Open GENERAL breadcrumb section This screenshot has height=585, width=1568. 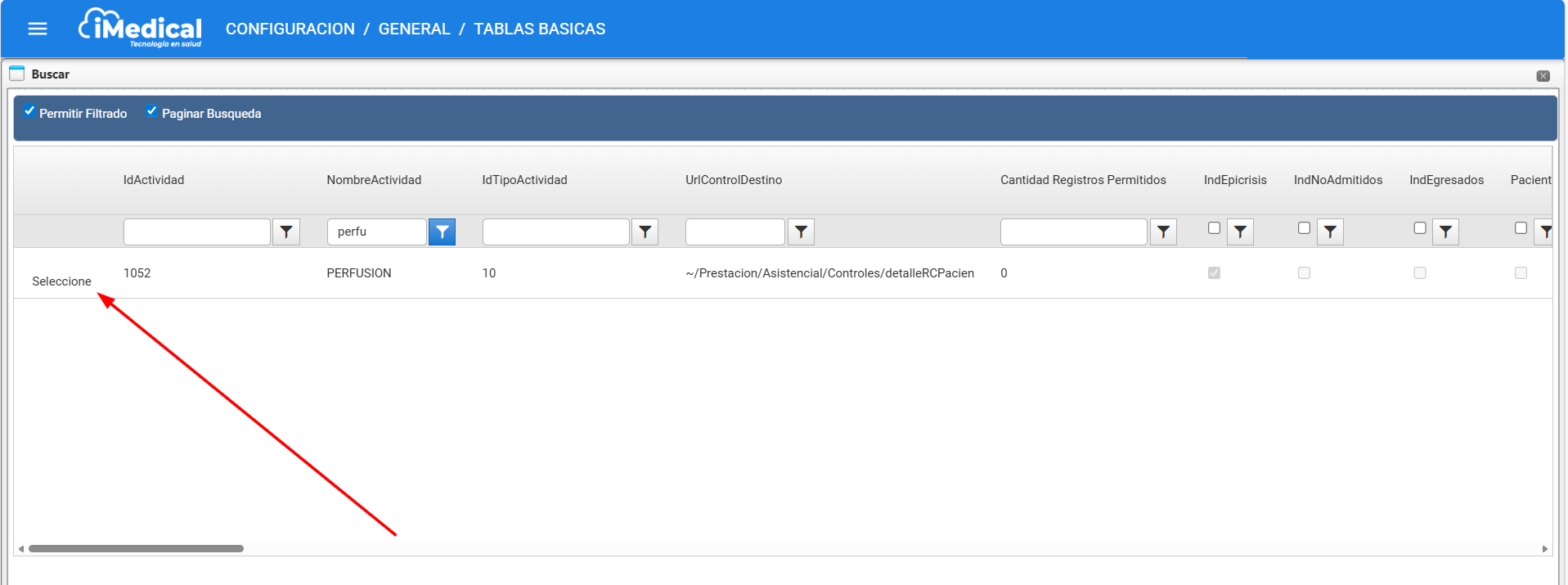coord(414,29)
